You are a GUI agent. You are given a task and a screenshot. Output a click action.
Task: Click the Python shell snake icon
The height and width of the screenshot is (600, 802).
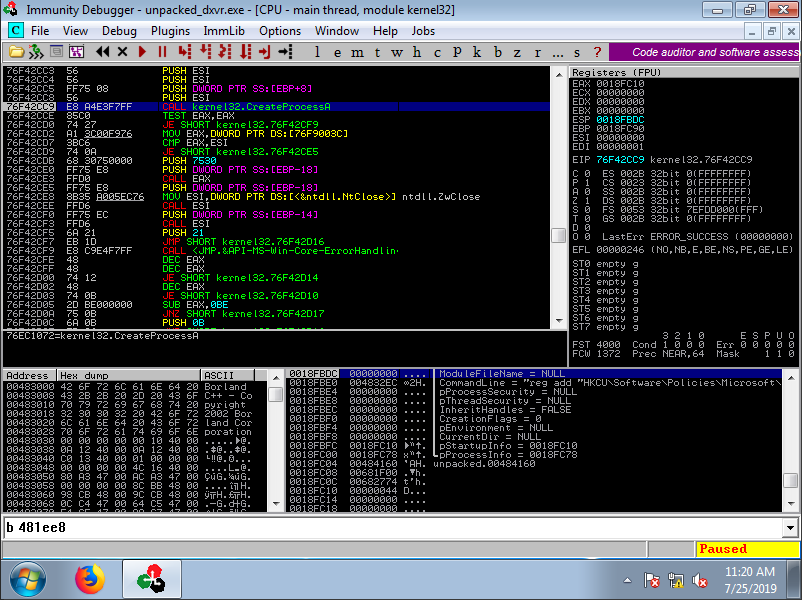[36, 52]
